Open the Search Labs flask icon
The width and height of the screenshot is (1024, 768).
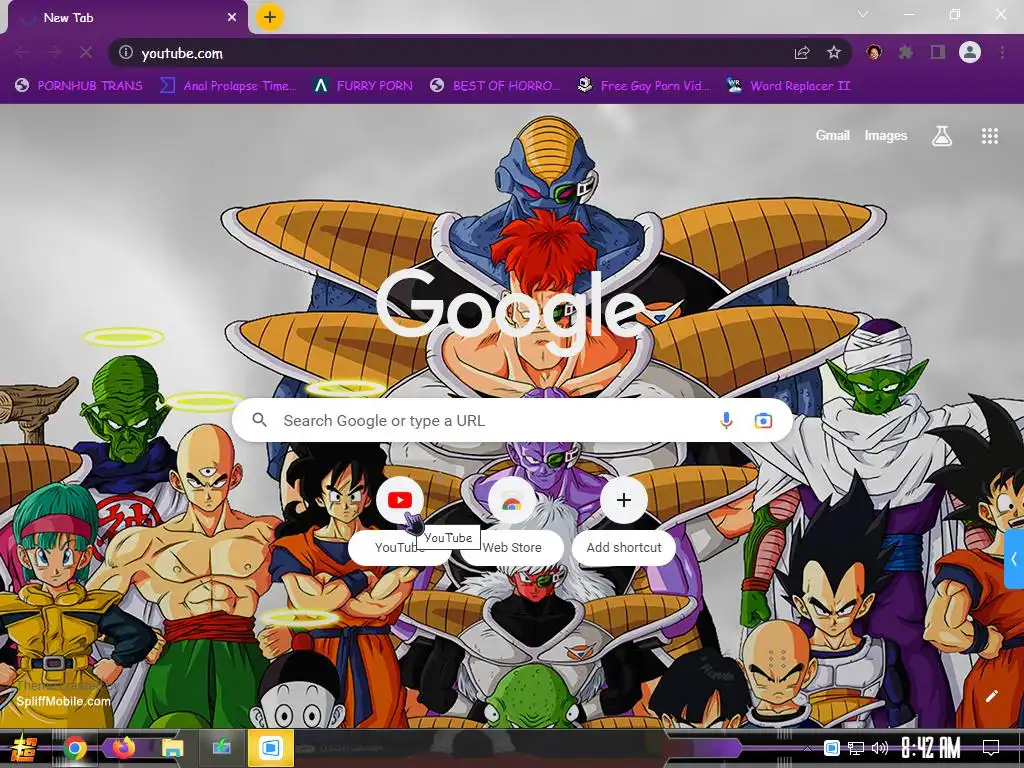(x=942, y=136)
